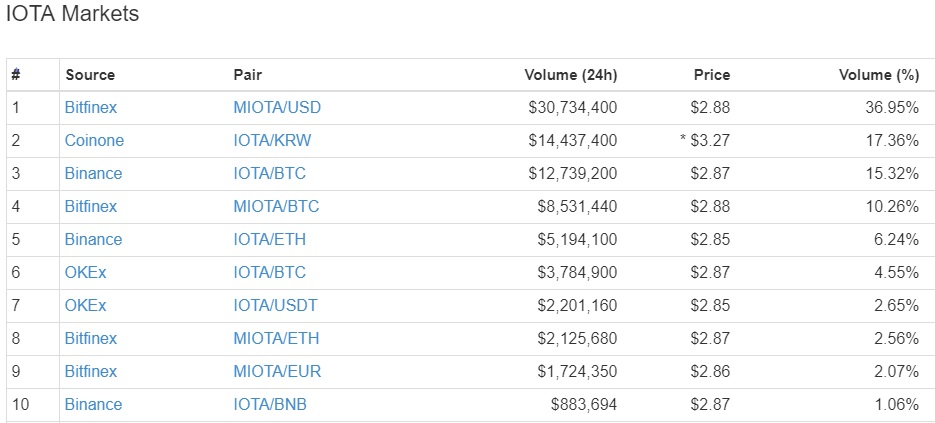
Task: Open the MIOTA/EUR pair link
Action: point(277,372)
